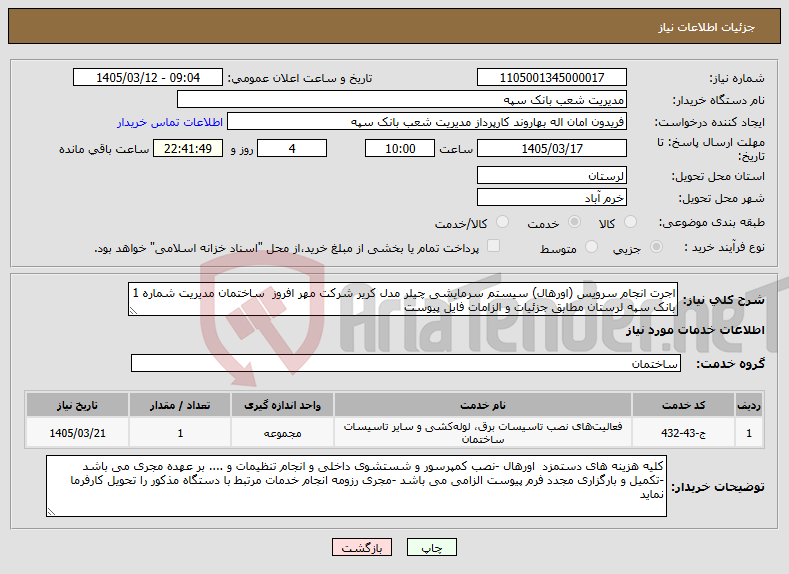Select the خدمت radio button

574,222
